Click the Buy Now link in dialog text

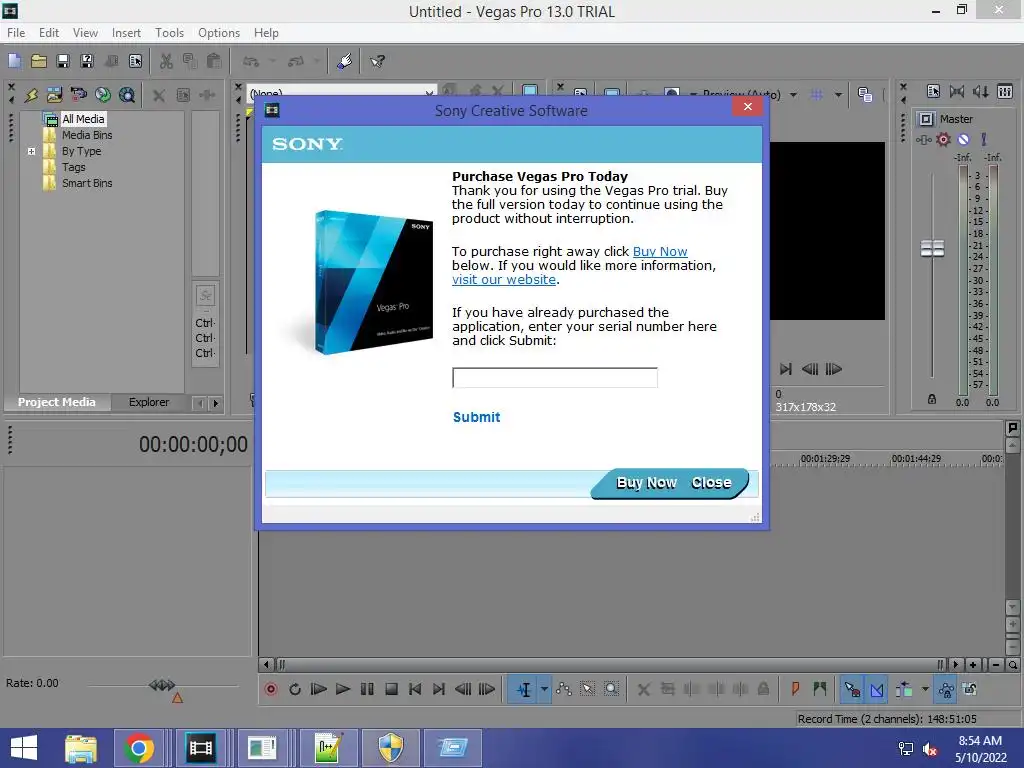pyautogui.click(x=660, y=251)
